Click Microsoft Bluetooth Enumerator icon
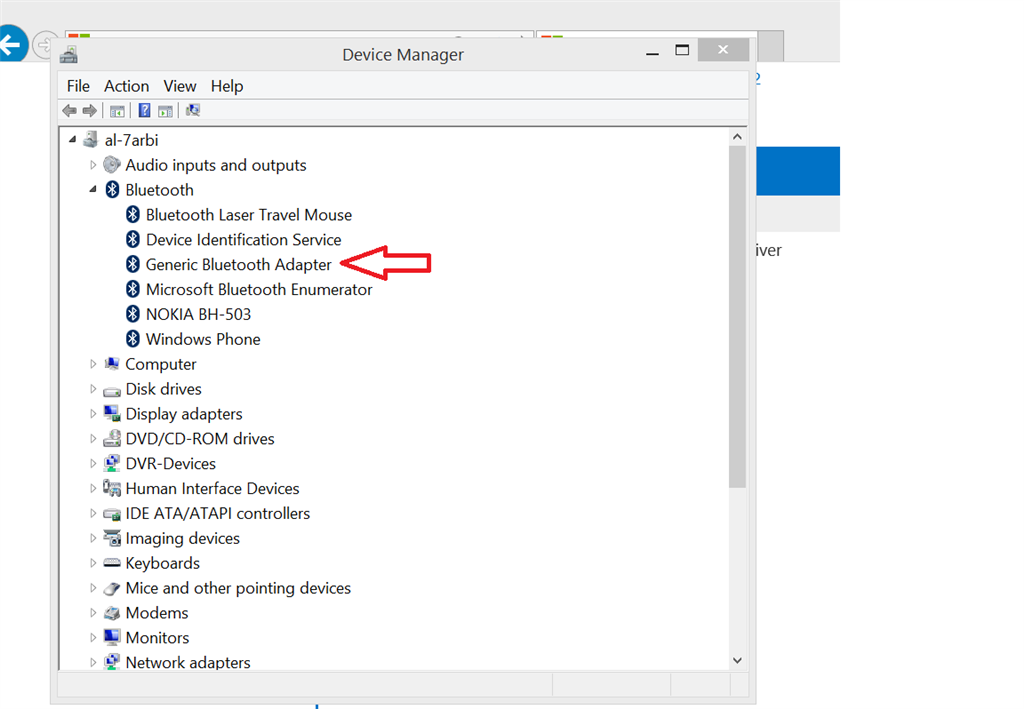Image resolution: width=1024 pixels, height=709 pixels. point(133,289)
